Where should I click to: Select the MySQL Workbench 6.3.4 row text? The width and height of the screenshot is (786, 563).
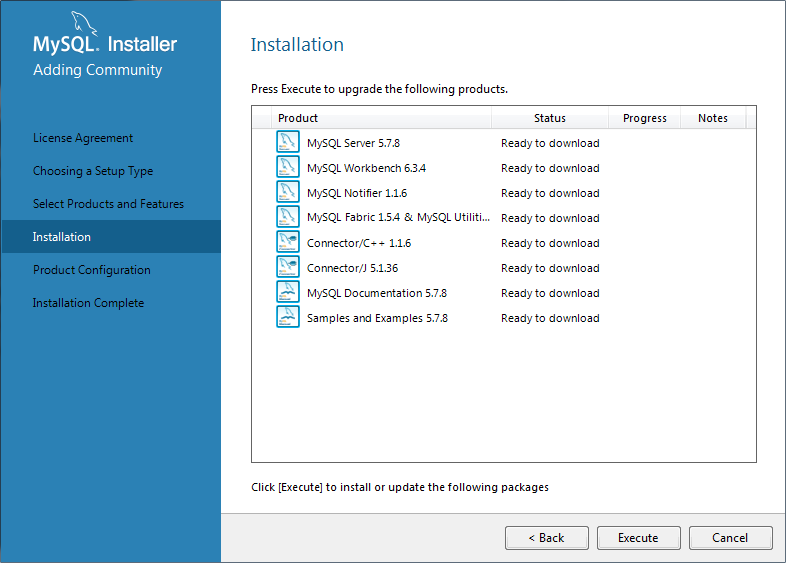point(366,168)
